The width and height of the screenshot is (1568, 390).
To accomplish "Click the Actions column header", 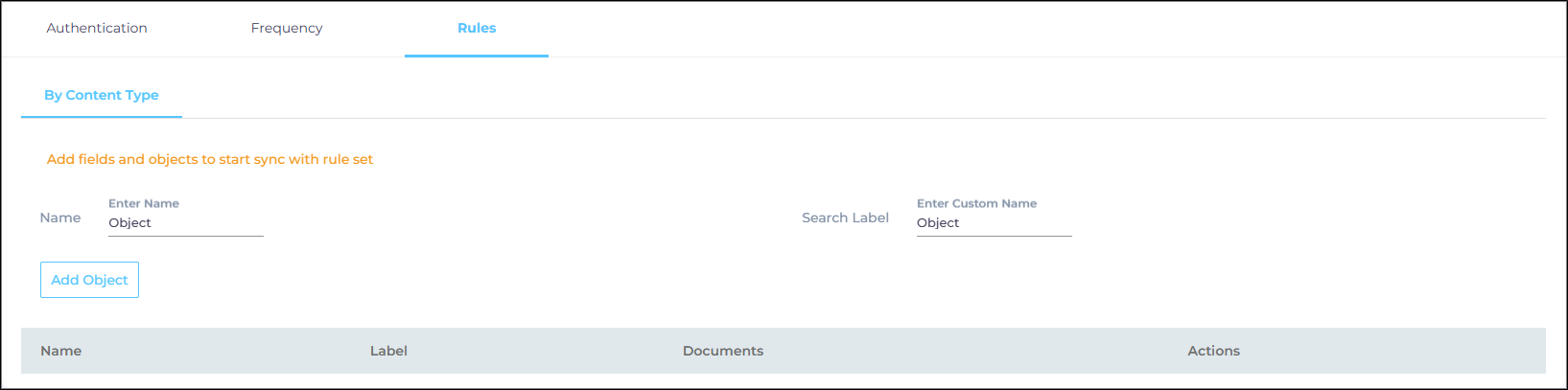I will coord(1213,351).
